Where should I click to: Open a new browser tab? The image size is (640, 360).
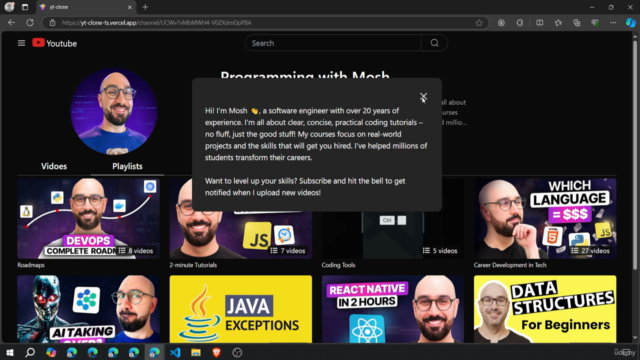coord(145,7)
